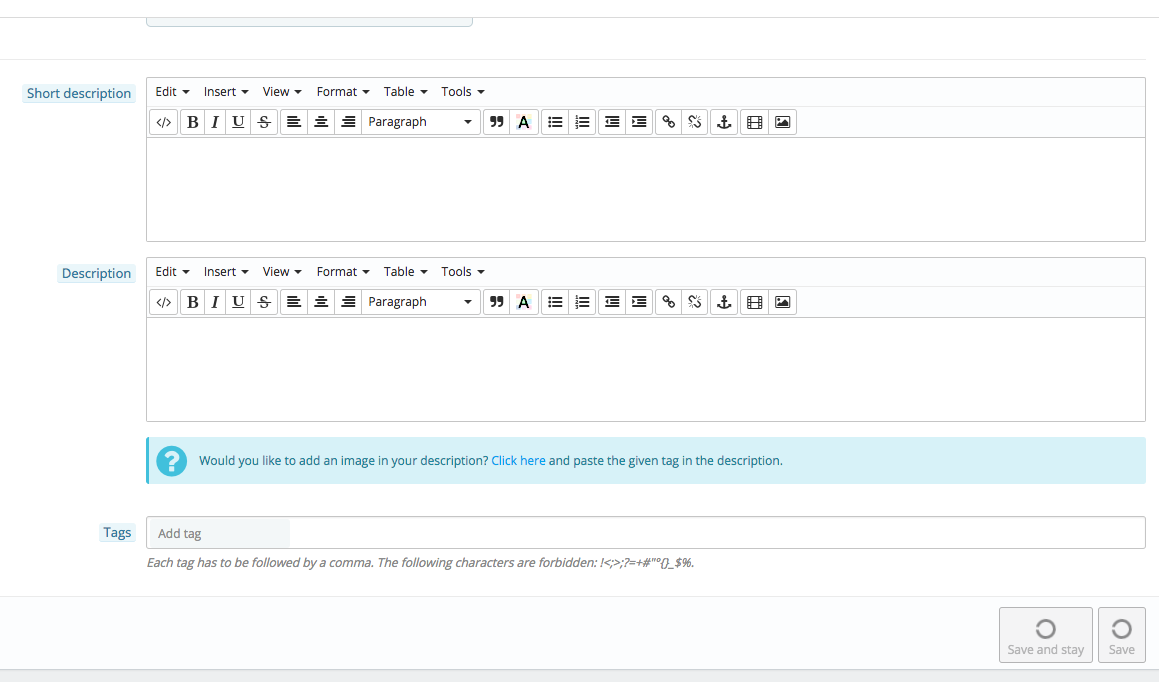Open text color picker in Description toolbar

pyautogui.click(x=523, y=302)
